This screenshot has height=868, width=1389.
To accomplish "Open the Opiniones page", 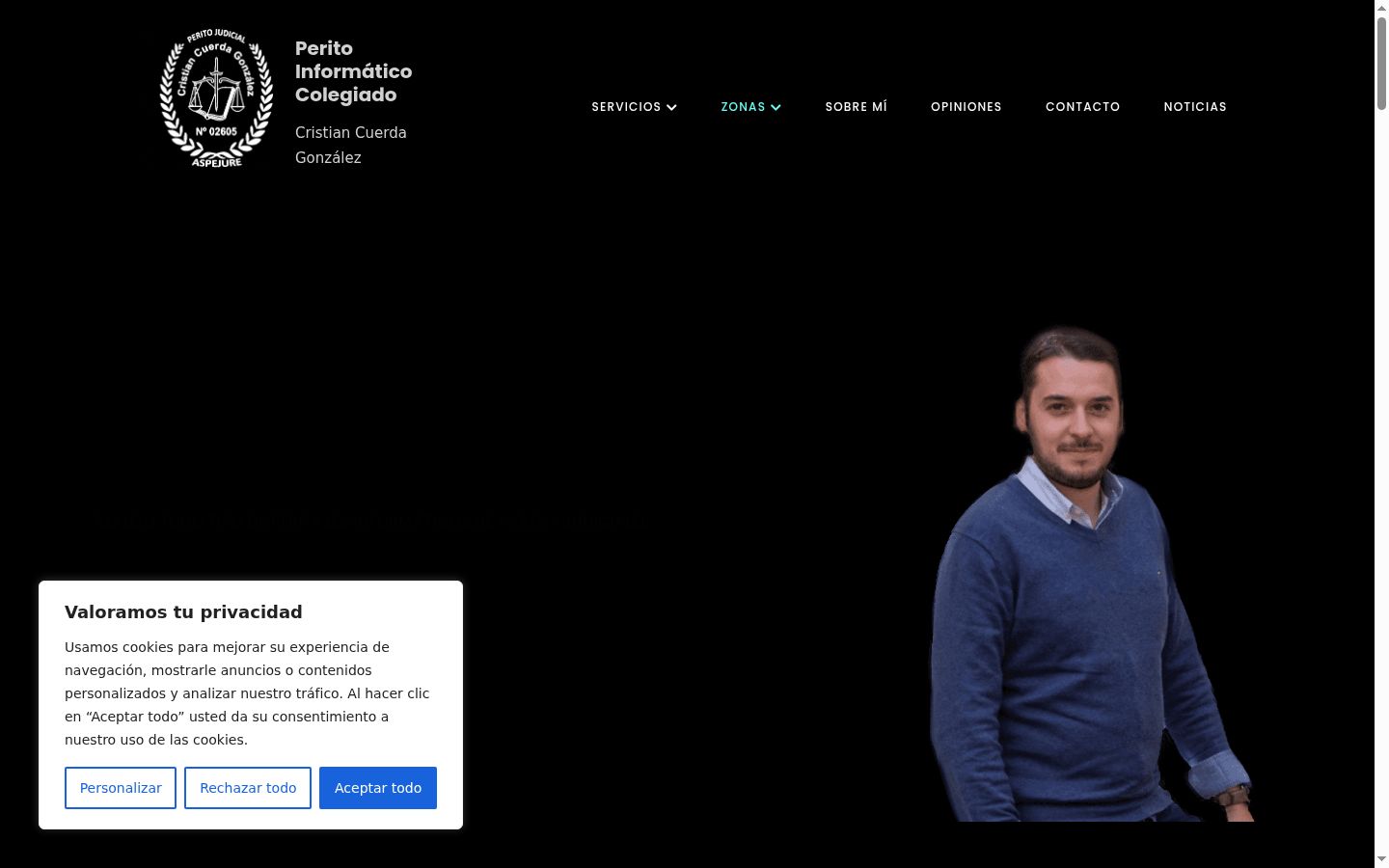I will [967, 107].
